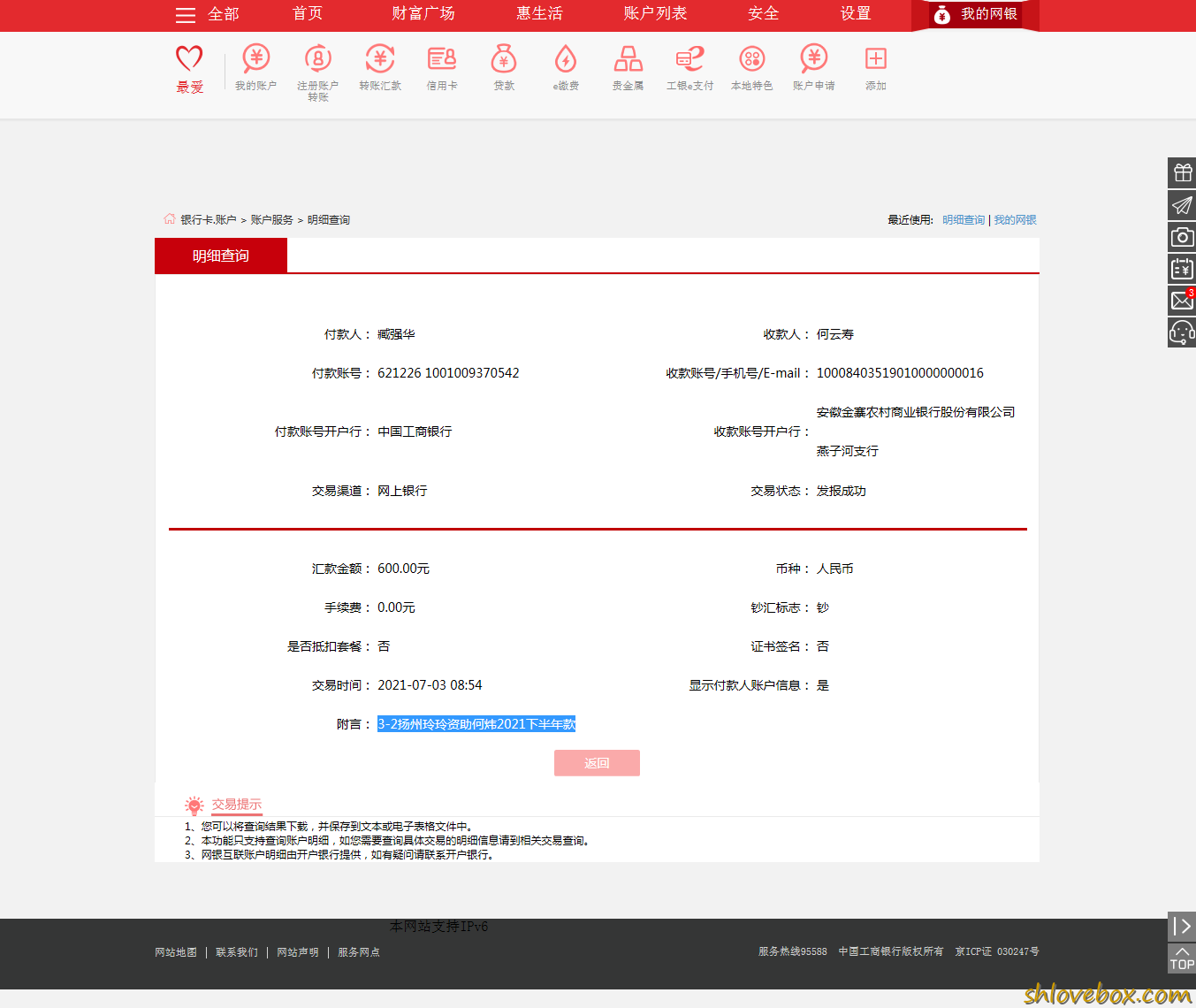Viewport: 1196px width, 1008px height.
Task: Click TOP back-to-top button
Action: click(x=1182, y=958)
